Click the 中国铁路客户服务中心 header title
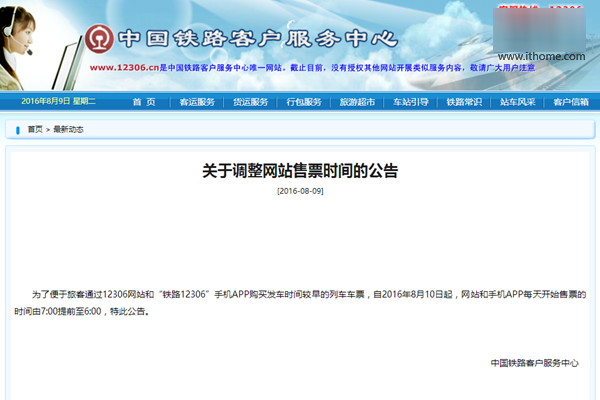600x400 pixels. click(258, 39)
